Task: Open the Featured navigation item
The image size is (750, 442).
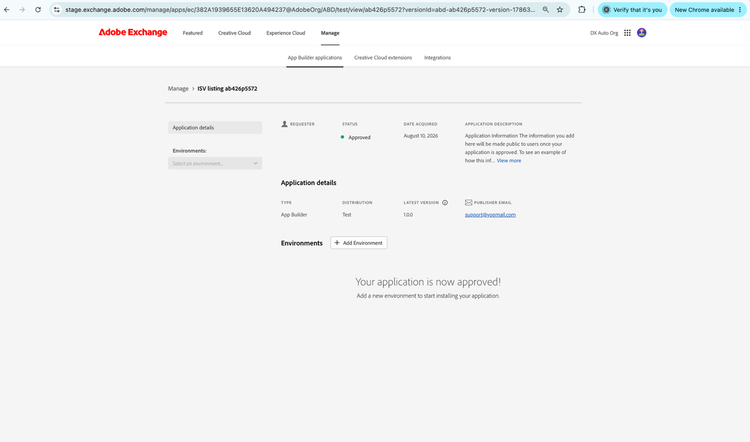Action: (x=193, y=33)
